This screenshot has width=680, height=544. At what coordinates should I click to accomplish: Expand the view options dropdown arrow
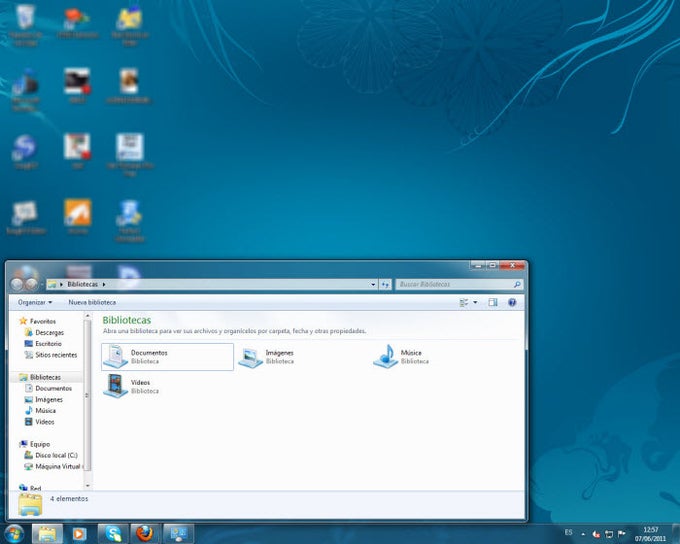[475, 302]
